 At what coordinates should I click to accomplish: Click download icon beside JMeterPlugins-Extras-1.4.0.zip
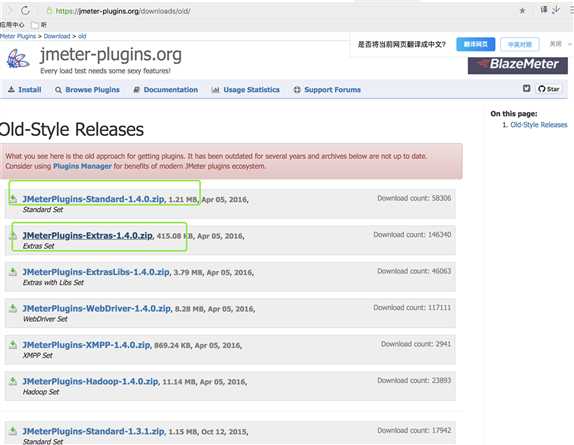coord(13,236)
